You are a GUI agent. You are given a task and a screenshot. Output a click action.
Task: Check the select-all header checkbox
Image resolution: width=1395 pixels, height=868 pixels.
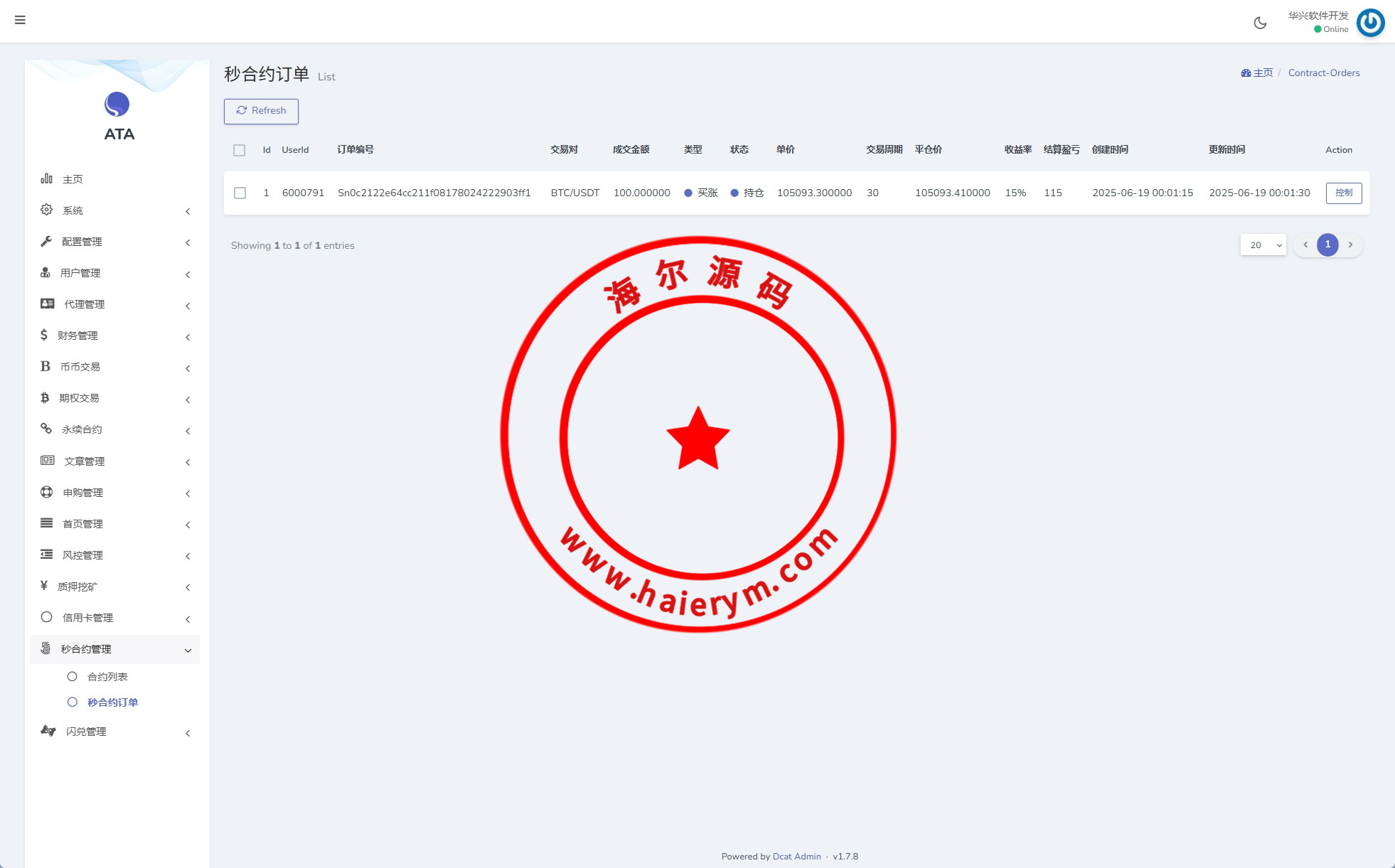(239, 150)
